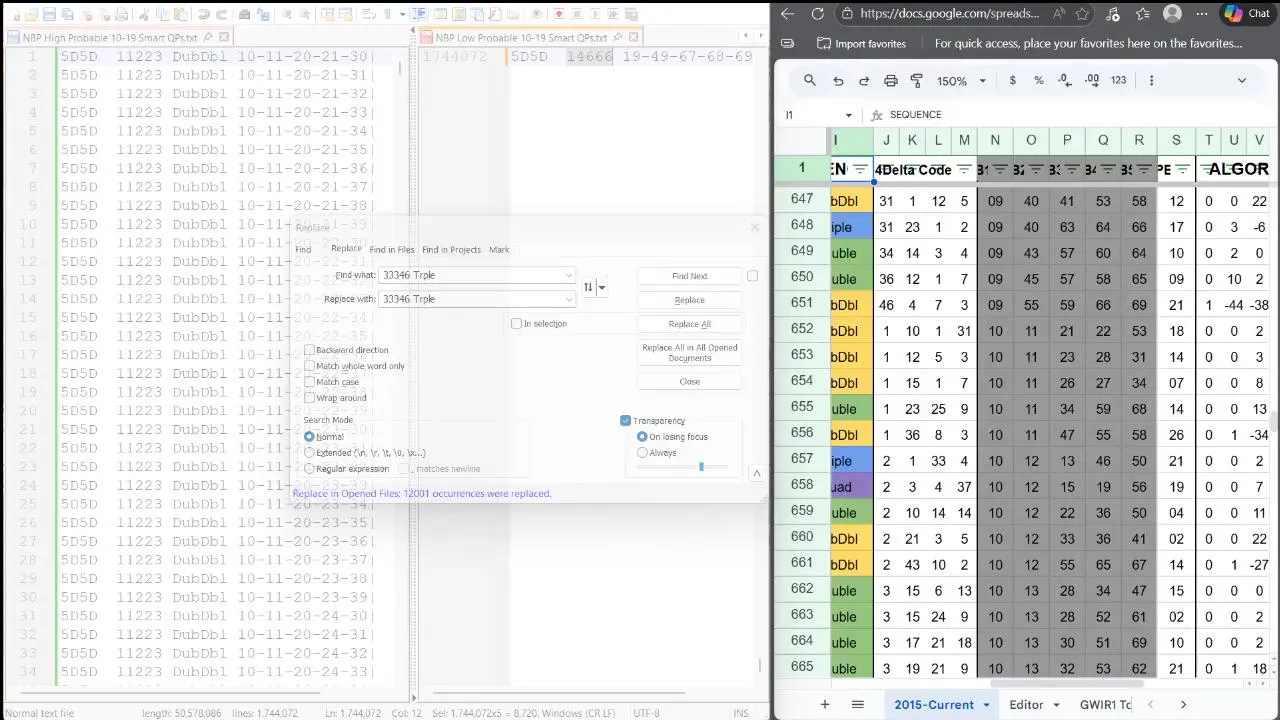Activate the paint format roller tool
1280x720 pixels.
coord(917,81)
